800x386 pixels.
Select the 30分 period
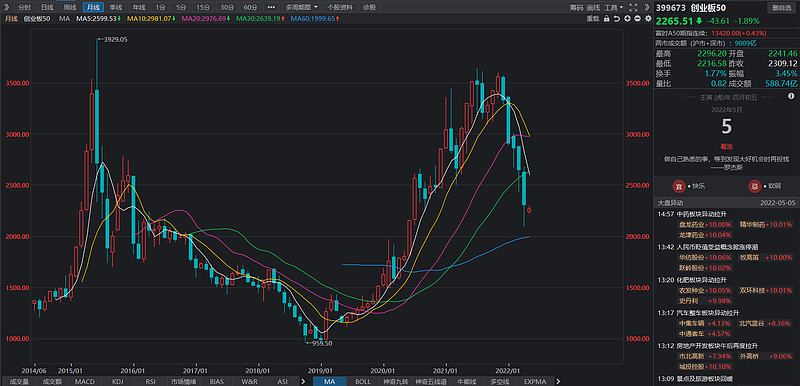point(227,7)
